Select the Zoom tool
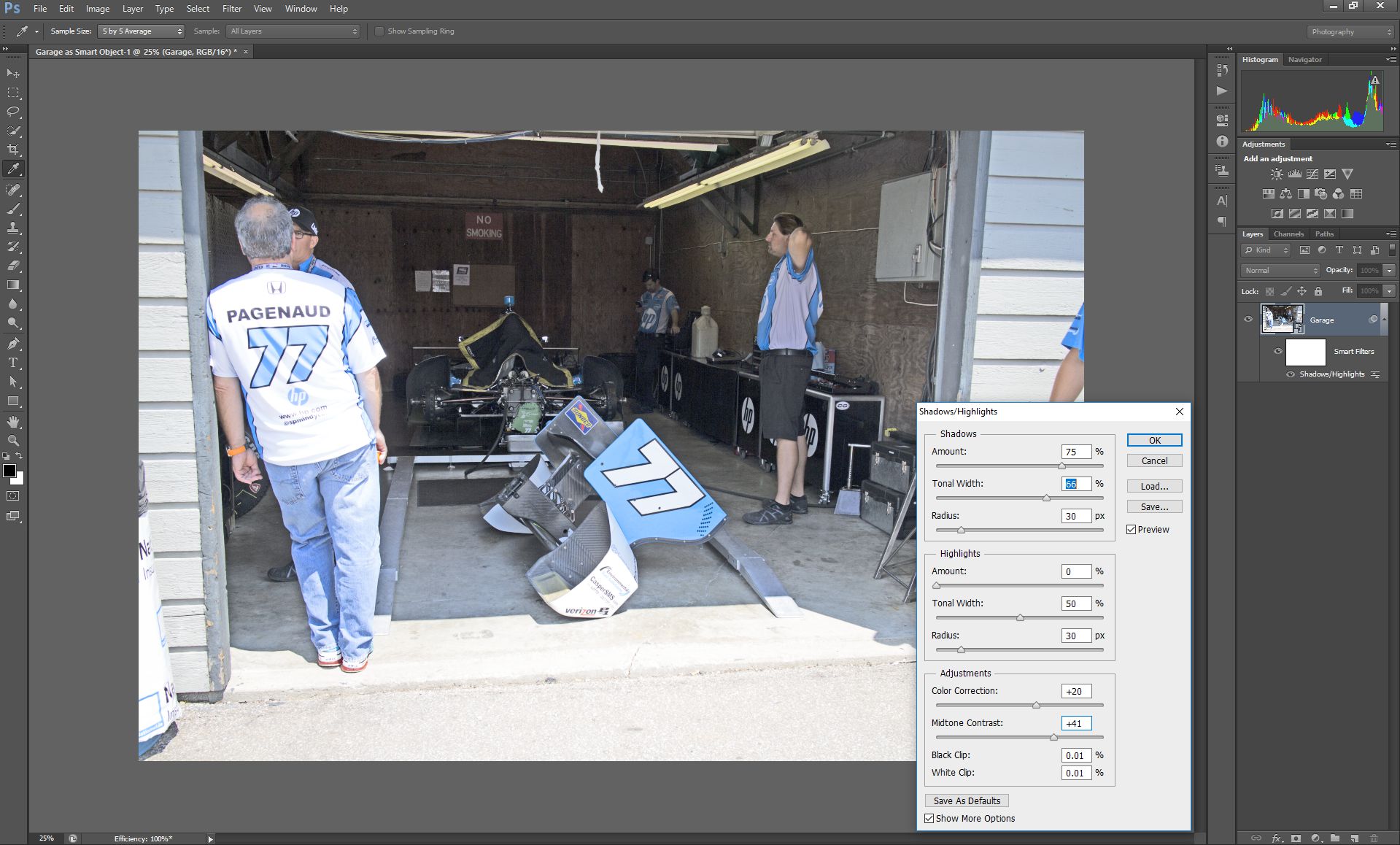The image size is (1400, 845). [13, 441]
